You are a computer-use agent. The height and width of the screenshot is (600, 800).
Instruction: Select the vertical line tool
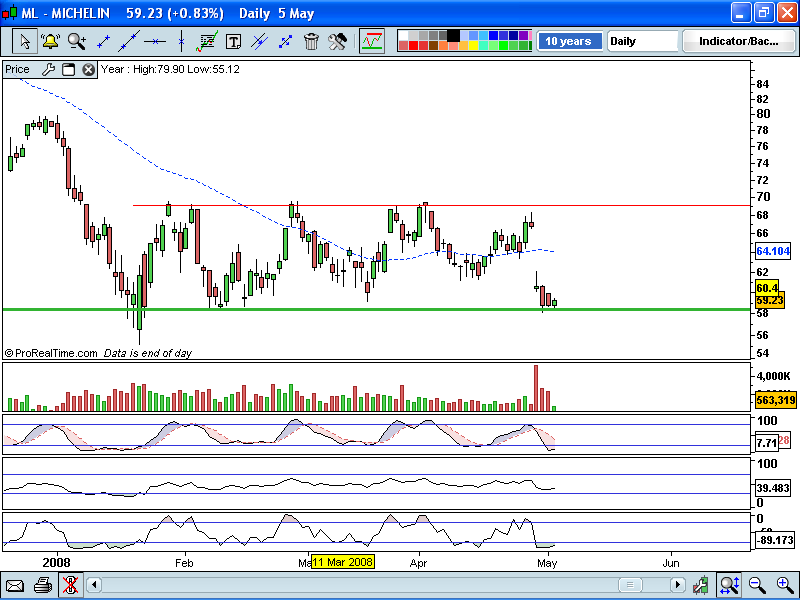click(x=181, y=41)
